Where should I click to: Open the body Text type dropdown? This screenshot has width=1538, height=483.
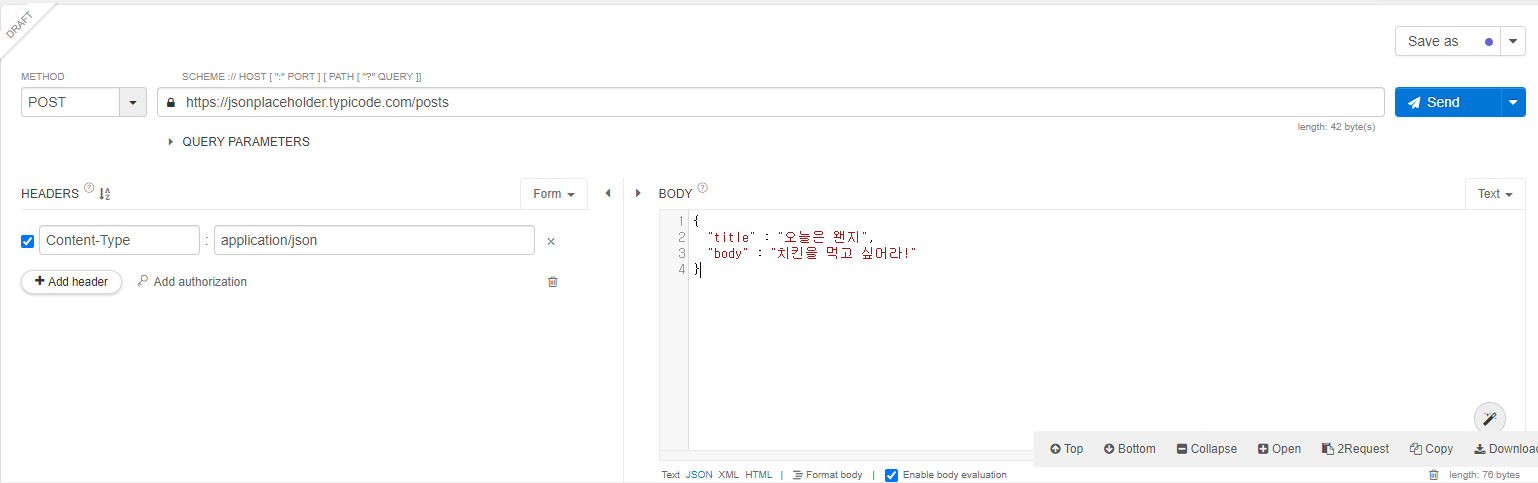point(1495,194)
